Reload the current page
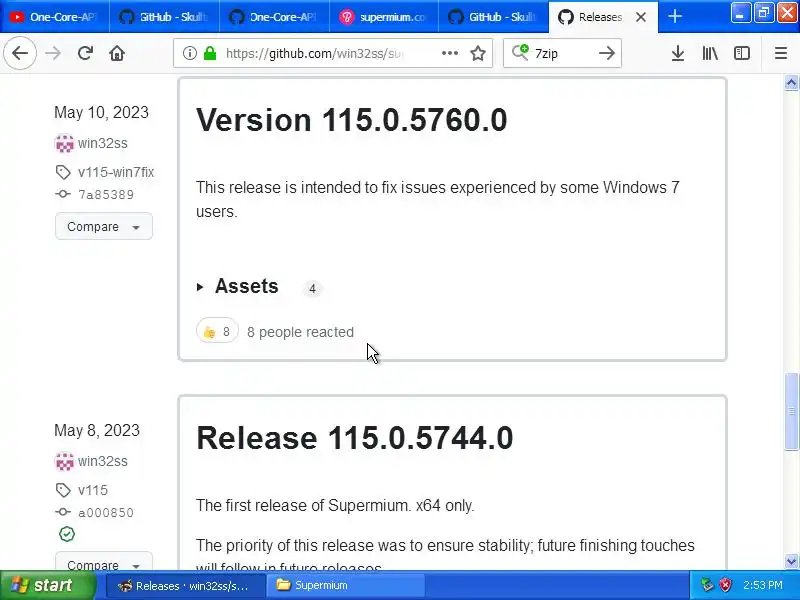This screenshot has height=600, width=800. [85, 53]
